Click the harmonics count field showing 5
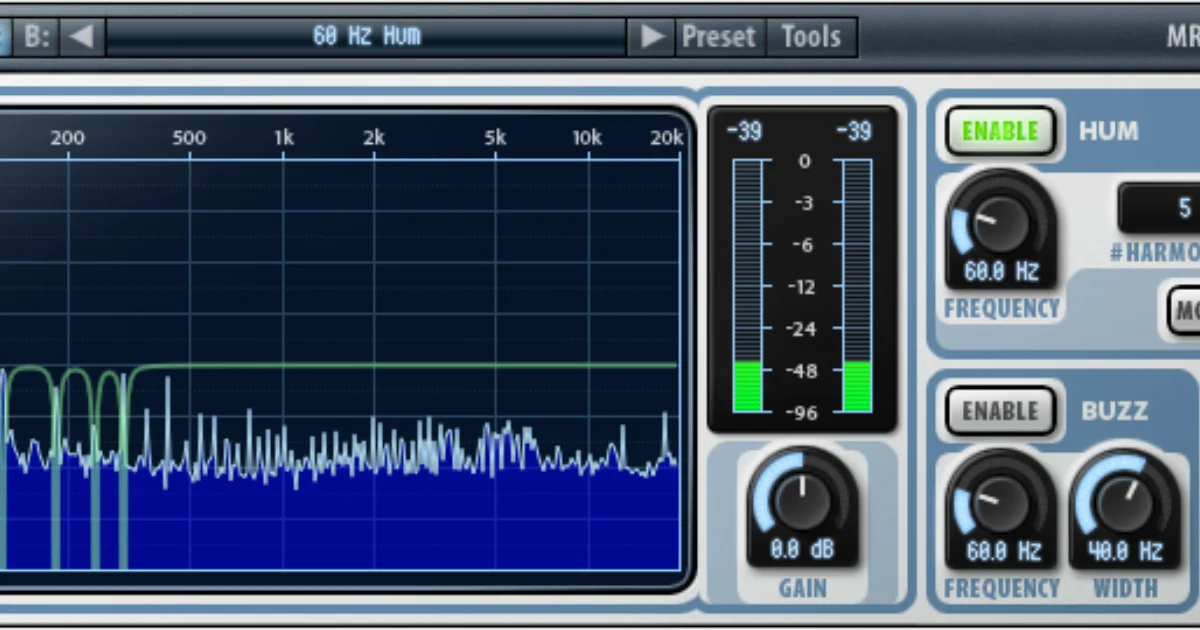The image size is (1200, 630). click(1160, 208)
